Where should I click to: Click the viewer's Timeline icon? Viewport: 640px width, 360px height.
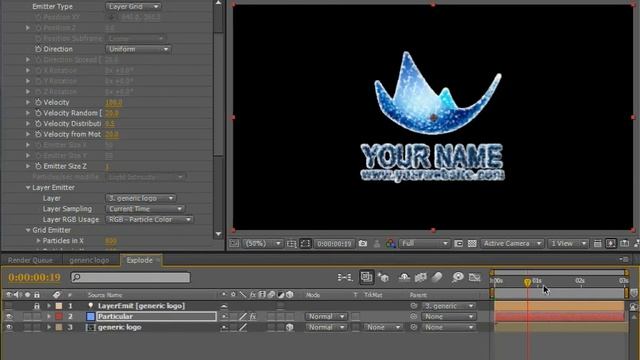pos(624,244)
